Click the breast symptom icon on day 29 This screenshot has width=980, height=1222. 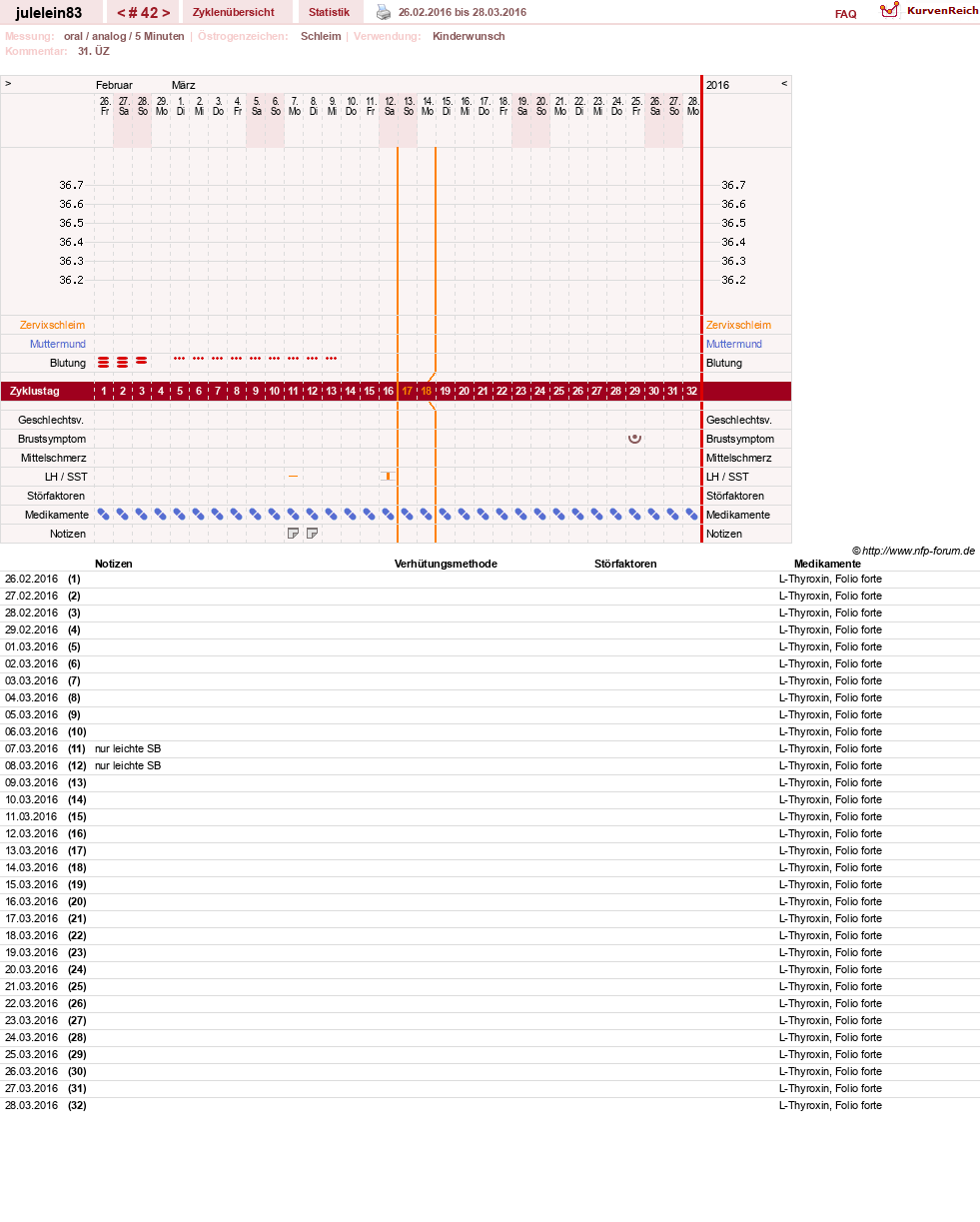[x=634, y=438]
